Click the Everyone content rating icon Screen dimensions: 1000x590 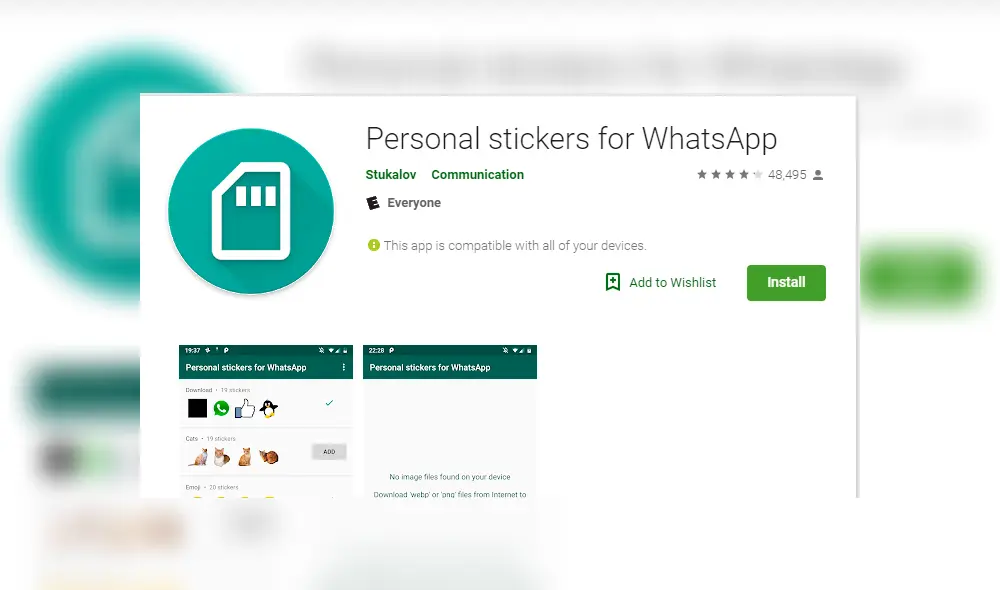coord(373,203)
